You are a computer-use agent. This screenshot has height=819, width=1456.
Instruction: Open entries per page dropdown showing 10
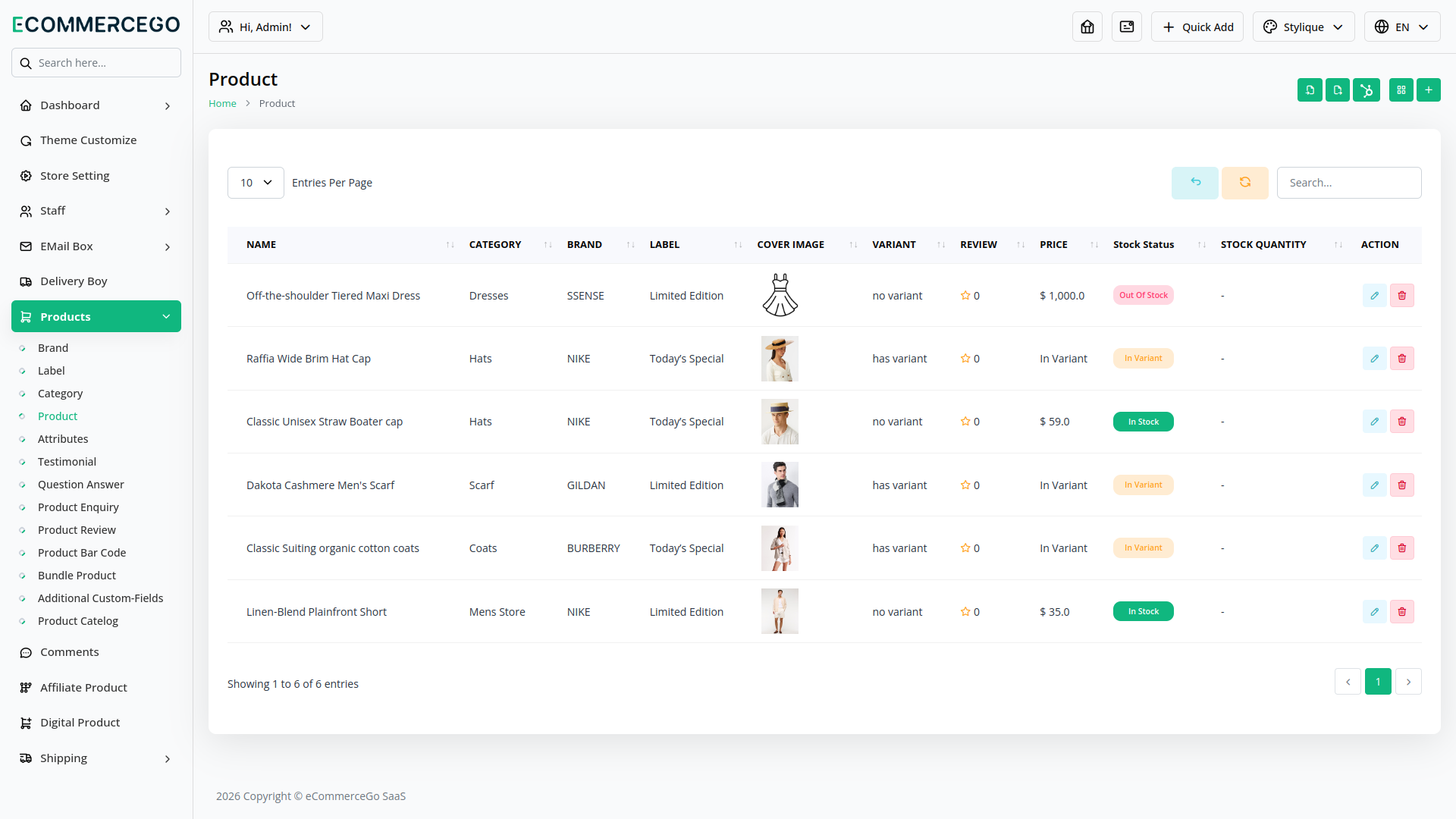click(256, 183)
